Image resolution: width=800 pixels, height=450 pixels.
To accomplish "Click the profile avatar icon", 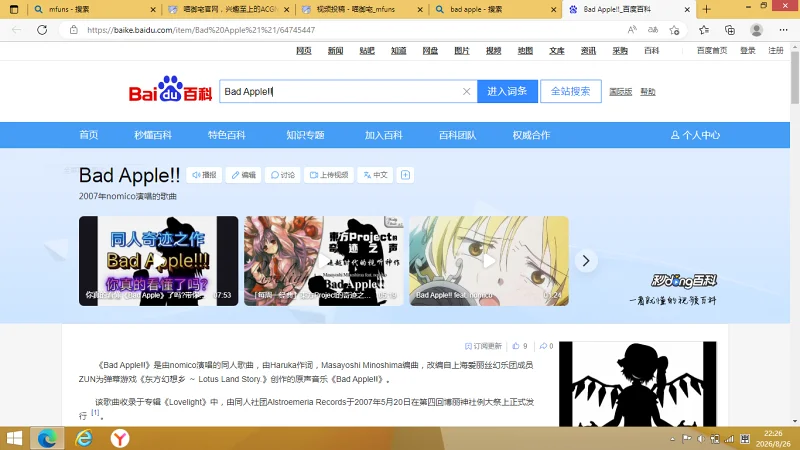I will click(x=756, y=30).
